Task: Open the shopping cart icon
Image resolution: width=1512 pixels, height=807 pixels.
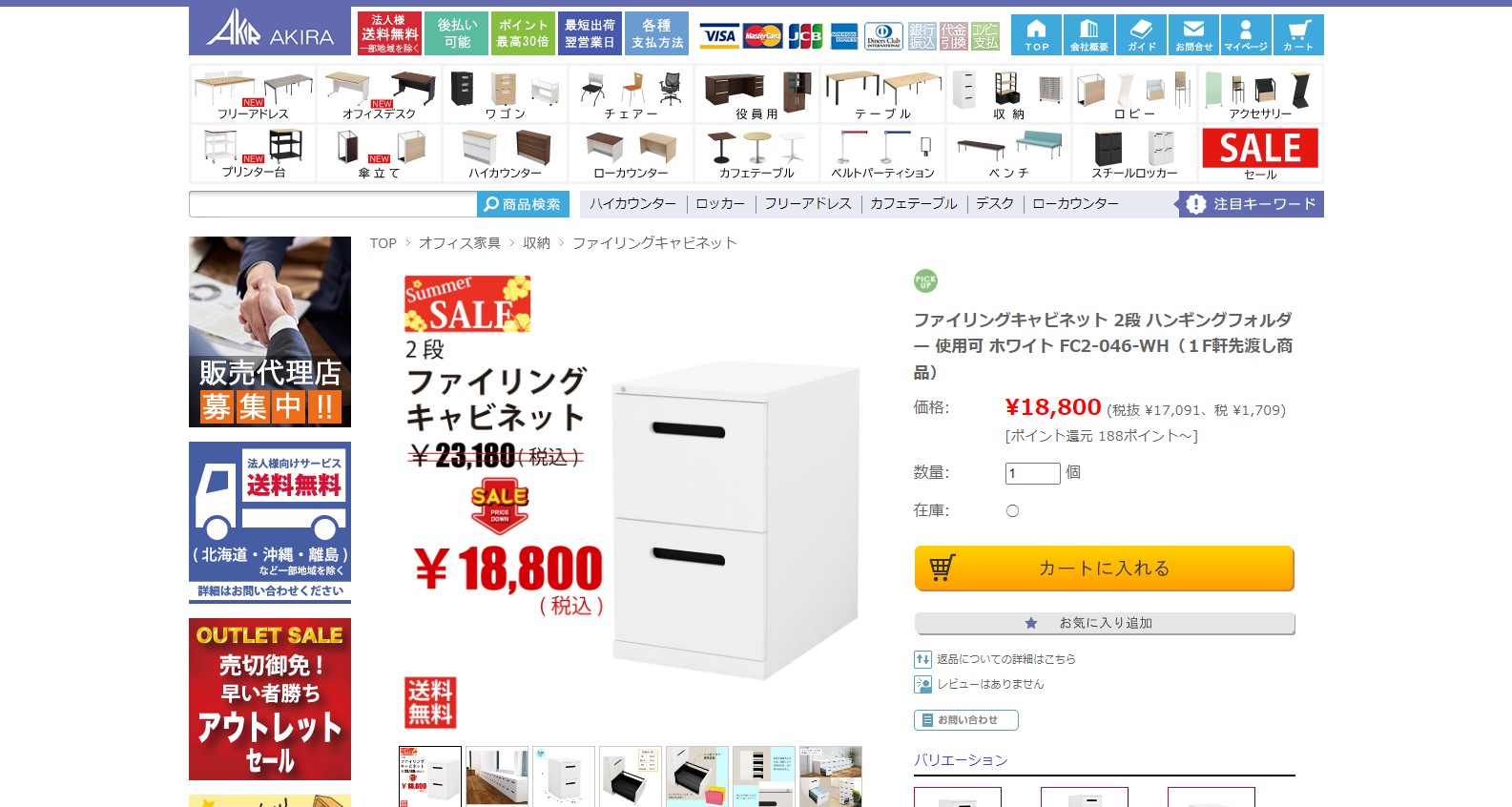Action: tap(1298, 34)
